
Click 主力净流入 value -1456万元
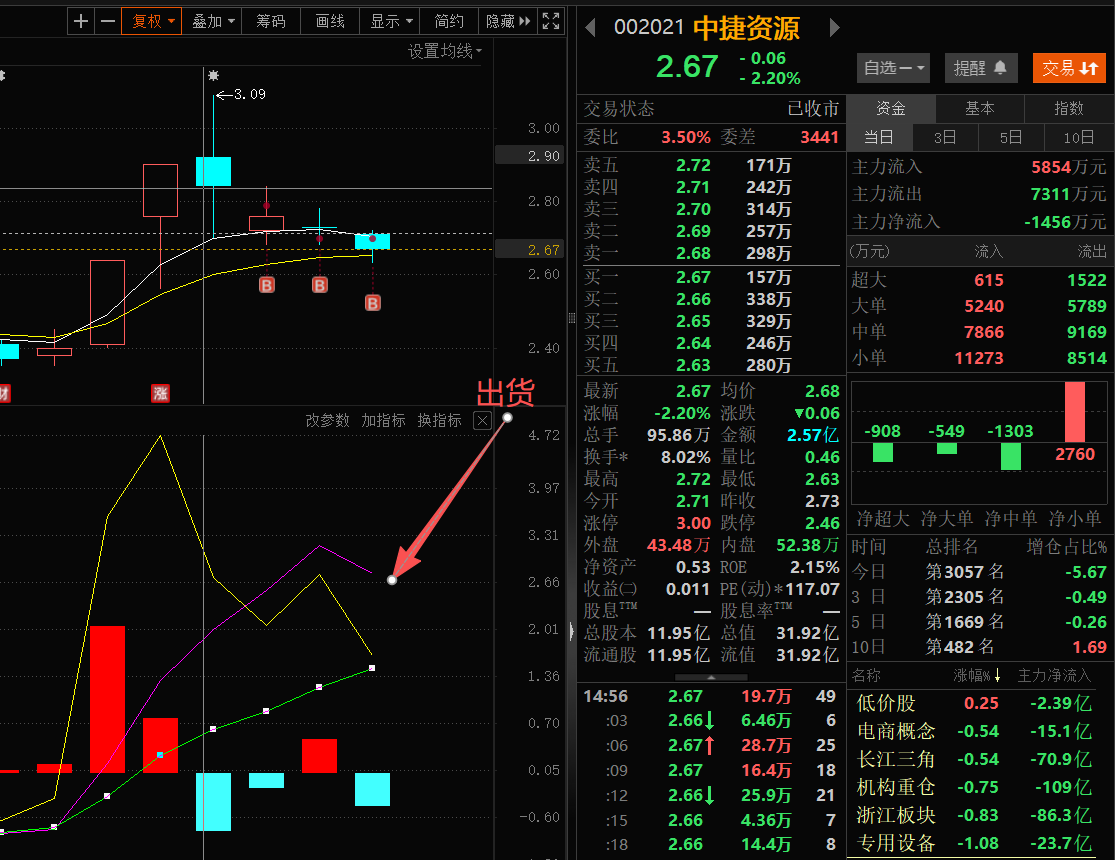1065,222
